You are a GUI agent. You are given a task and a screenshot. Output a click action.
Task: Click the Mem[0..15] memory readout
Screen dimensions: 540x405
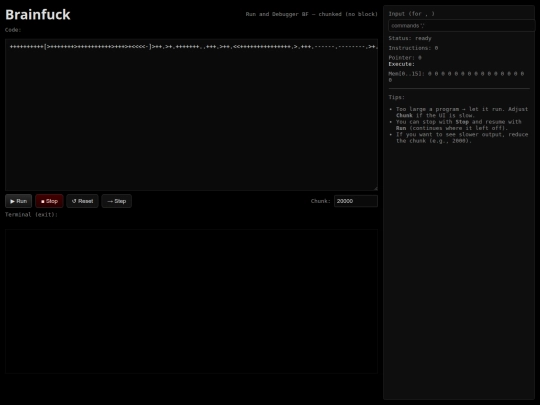coord(456,77)
